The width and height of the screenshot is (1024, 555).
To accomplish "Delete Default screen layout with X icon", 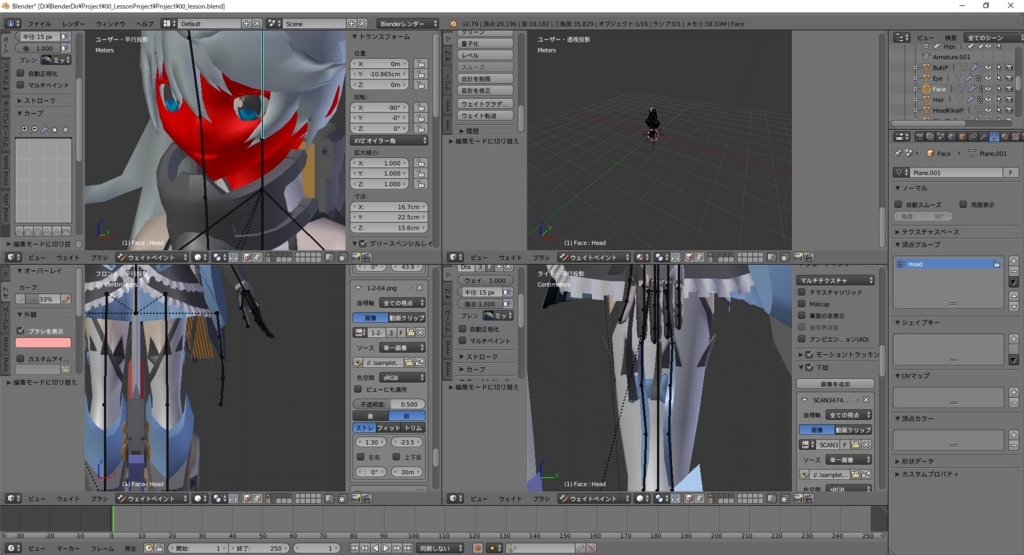I will 257,24.
